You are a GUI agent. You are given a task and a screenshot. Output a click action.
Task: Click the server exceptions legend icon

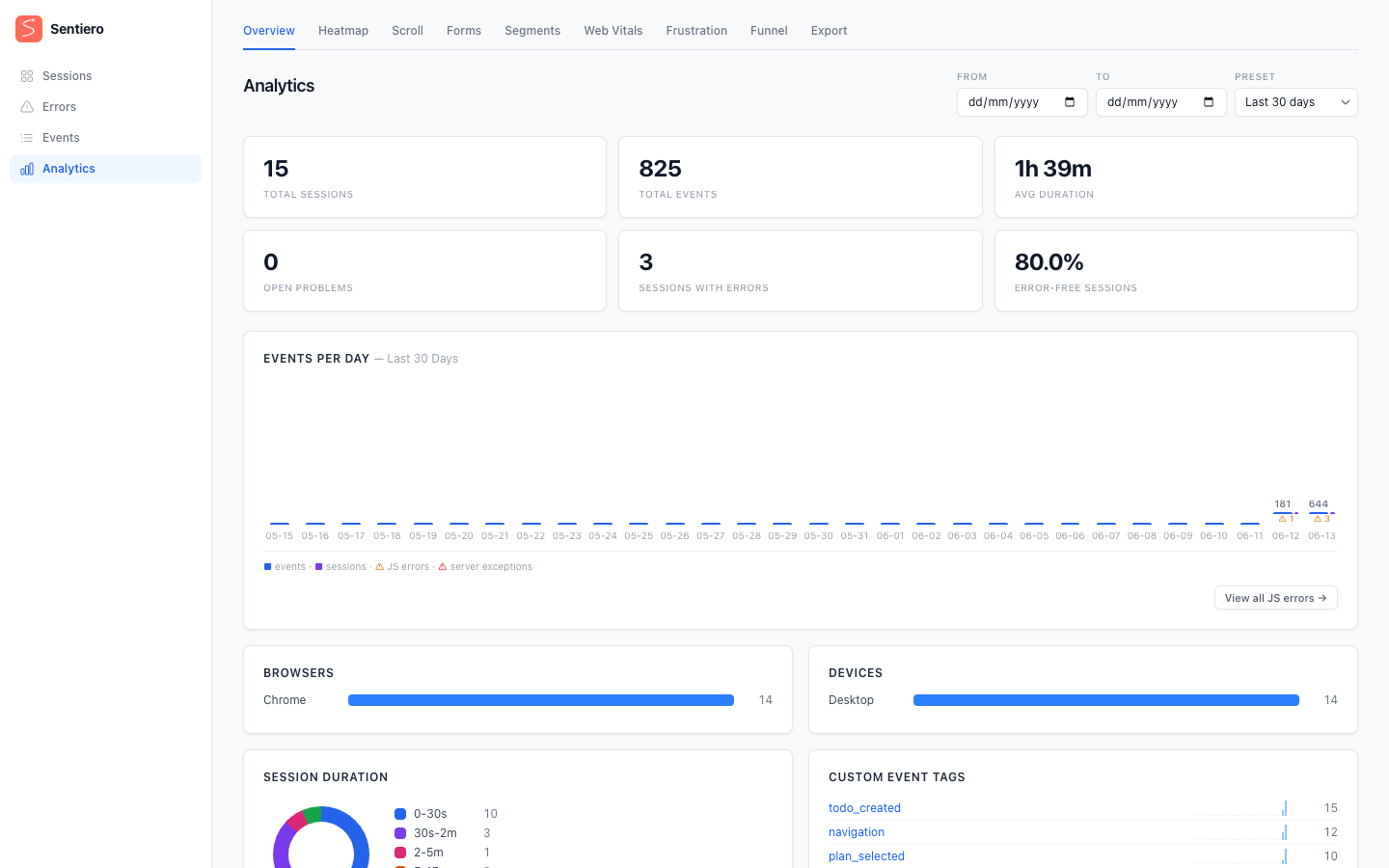point(443,567)
